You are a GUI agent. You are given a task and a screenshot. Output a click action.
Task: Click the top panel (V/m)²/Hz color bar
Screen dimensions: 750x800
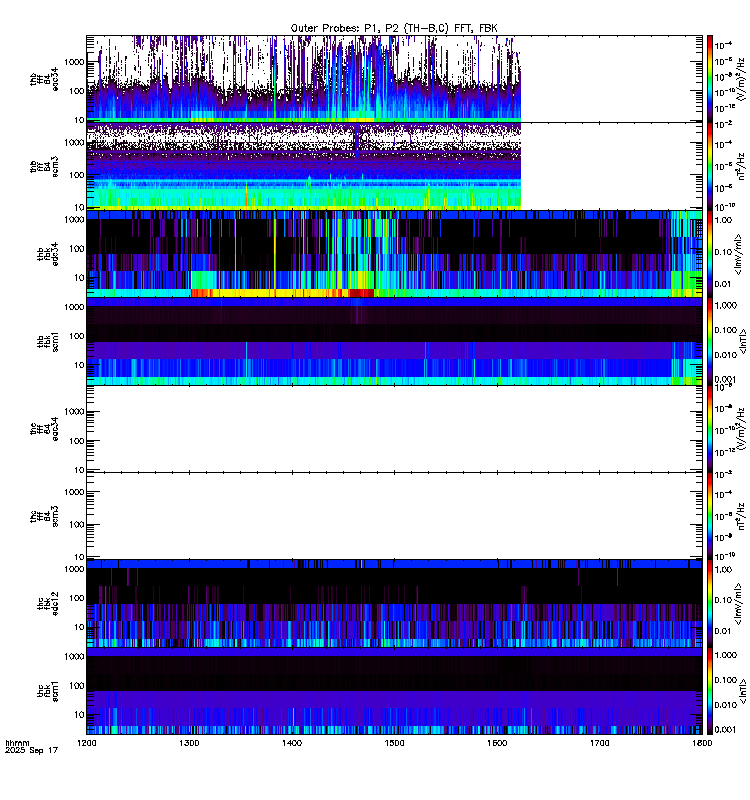coord(710,79)
